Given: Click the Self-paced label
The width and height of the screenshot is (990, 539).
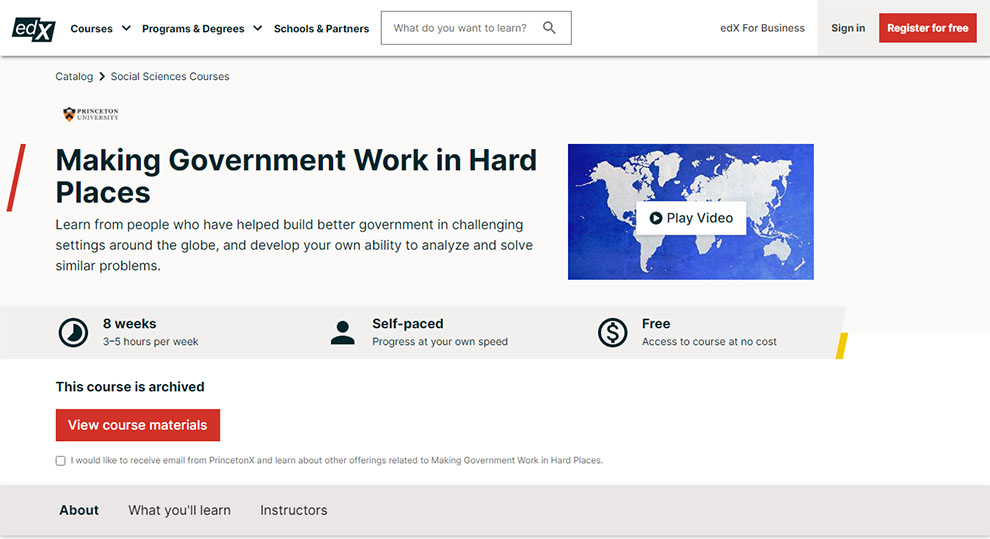Looking at the screenshot, I should tap(408, 324).
